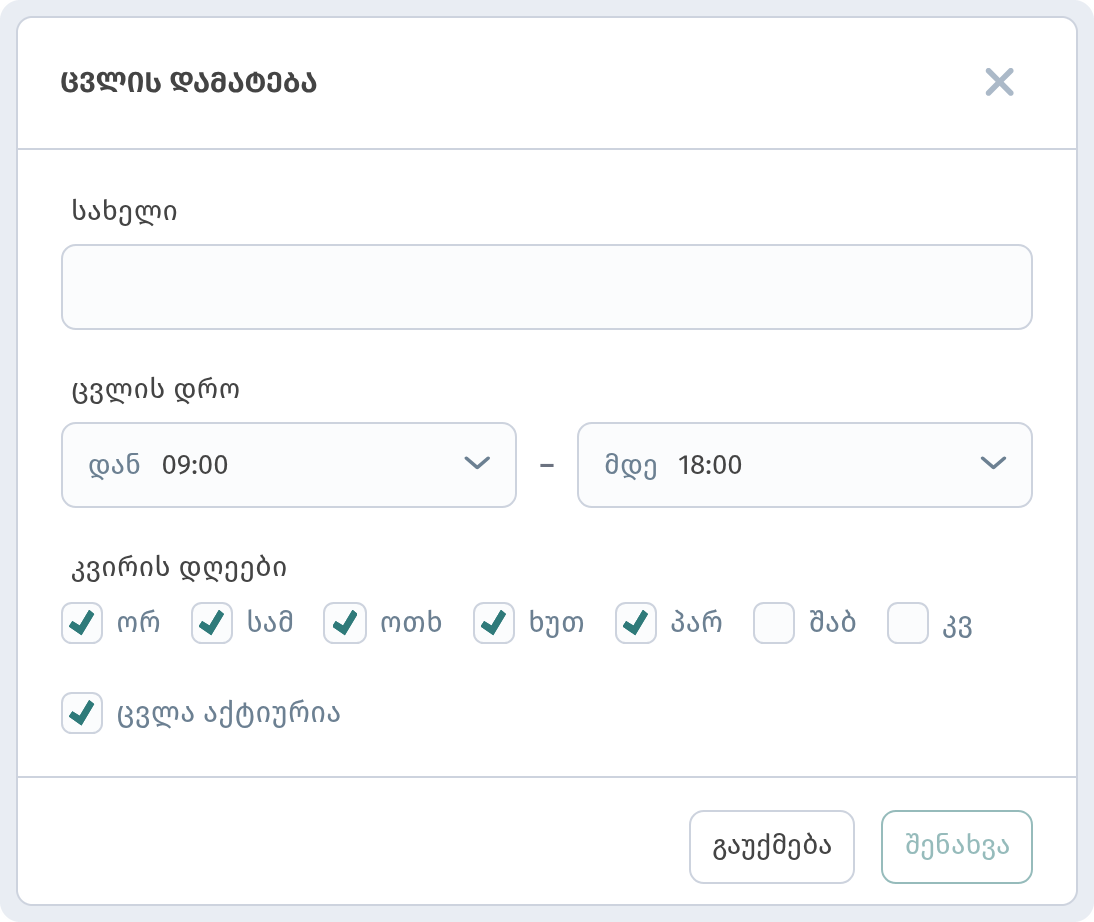This screenshot has width=1094, height=922.
Task: Uncheck the ხუთ (Thursday) checkbox
Action: click(x=494, y=623)
